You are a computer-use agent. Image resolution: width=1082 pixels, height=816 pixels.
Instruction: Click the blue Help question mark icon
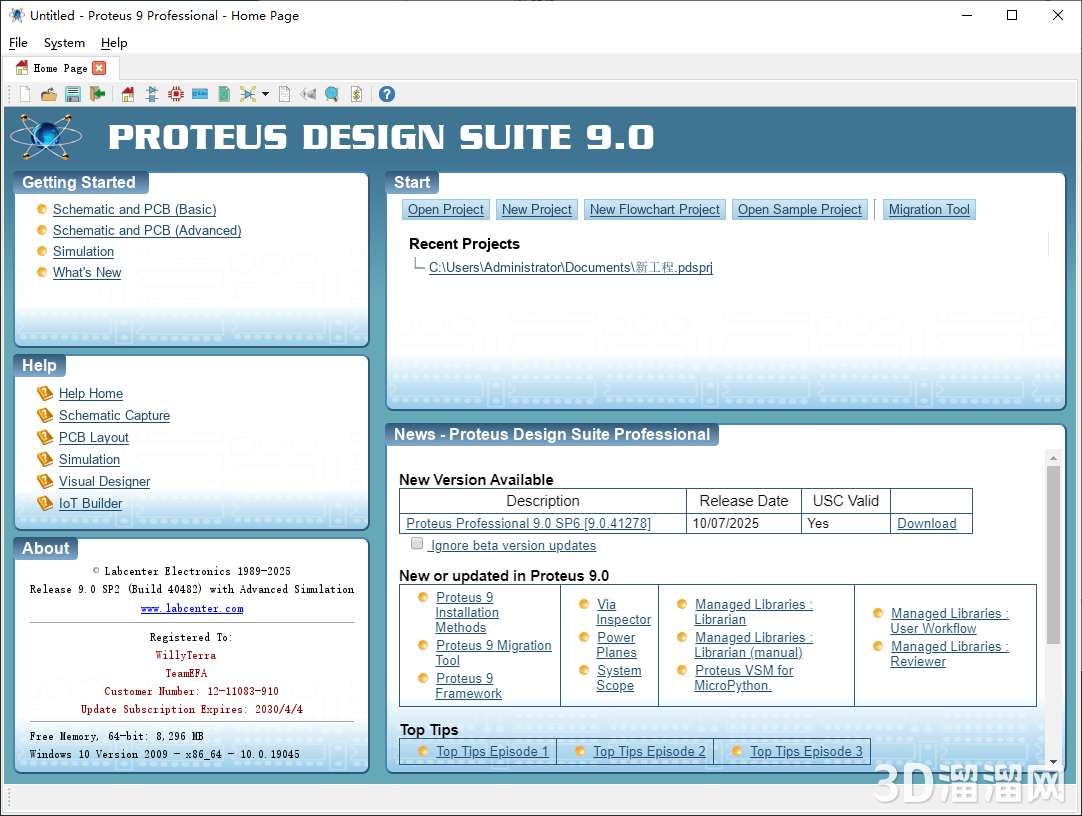click(387, 94)
